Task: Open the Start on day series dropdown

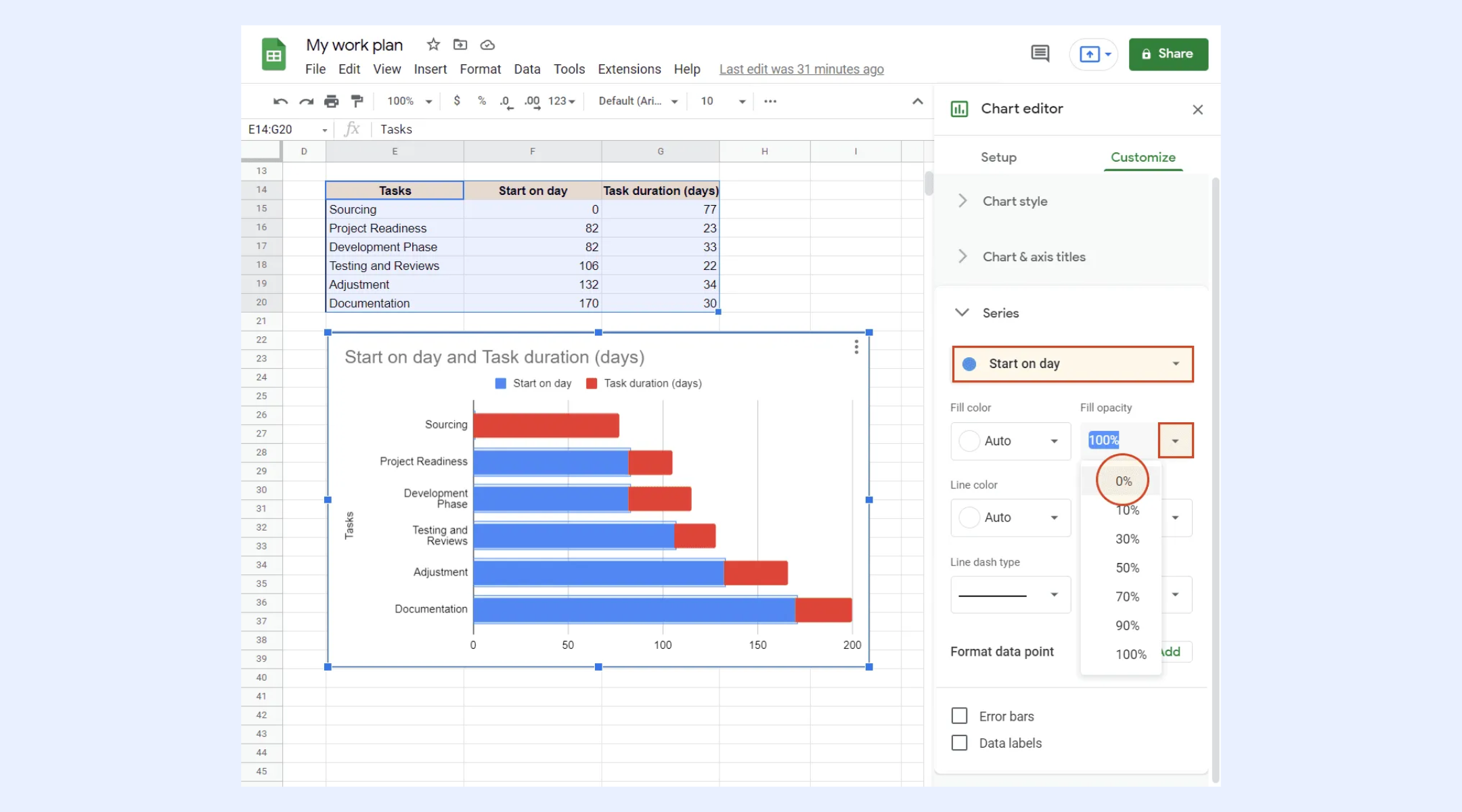Action: click(1072, 364)
